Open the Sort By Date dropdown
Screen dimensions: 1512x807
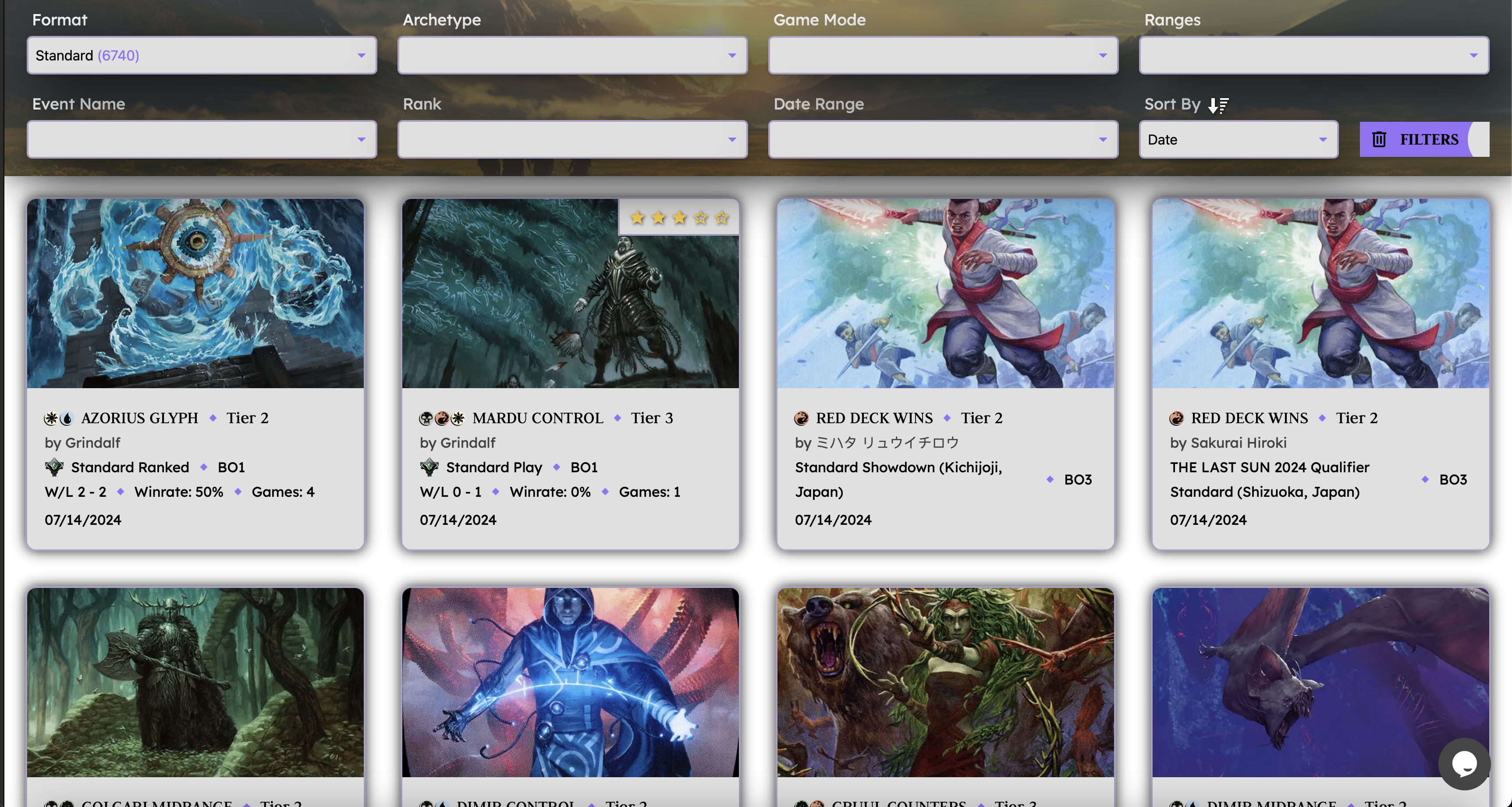click(x=1239, y=139)
